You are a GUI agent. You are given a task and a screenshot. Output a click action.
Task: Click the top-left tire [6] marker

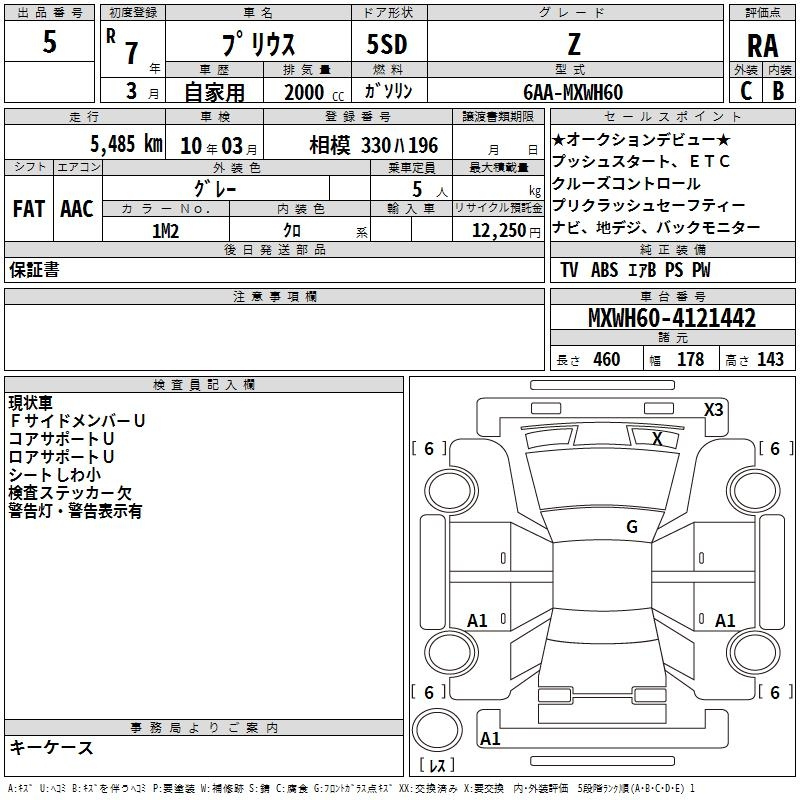429,449
